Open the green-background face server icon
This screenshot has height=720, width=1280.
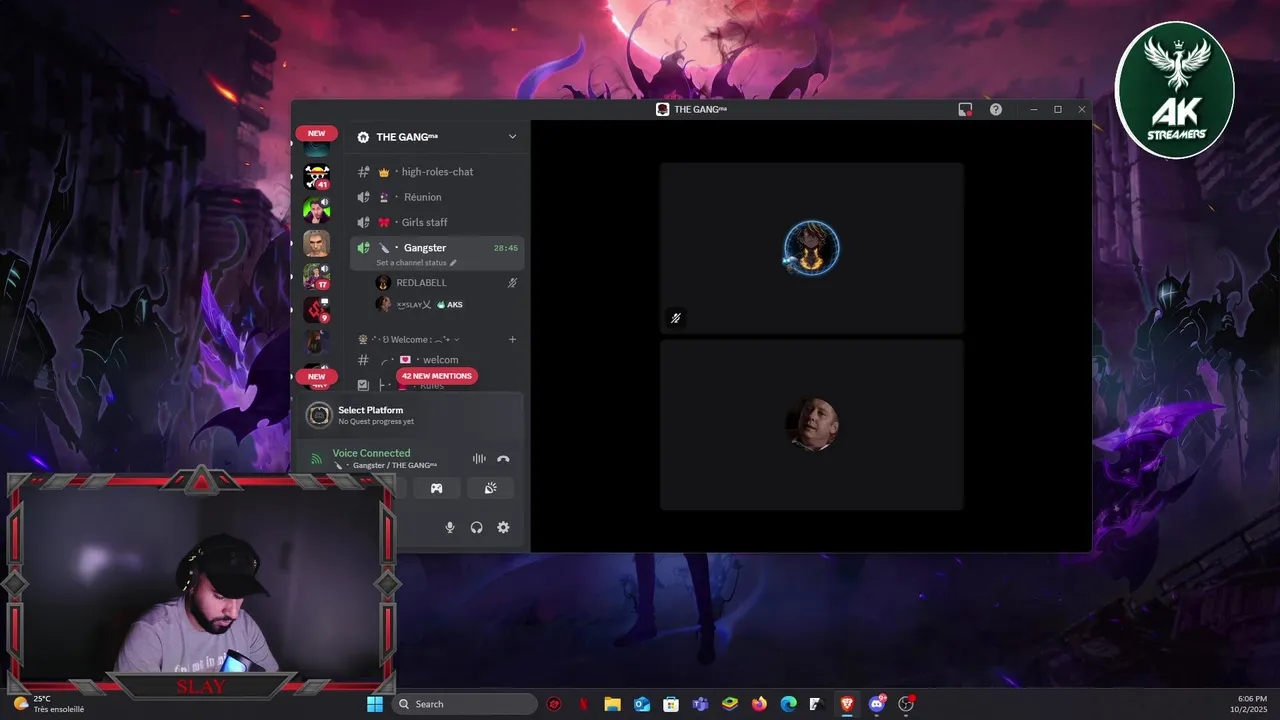(317, 210)
